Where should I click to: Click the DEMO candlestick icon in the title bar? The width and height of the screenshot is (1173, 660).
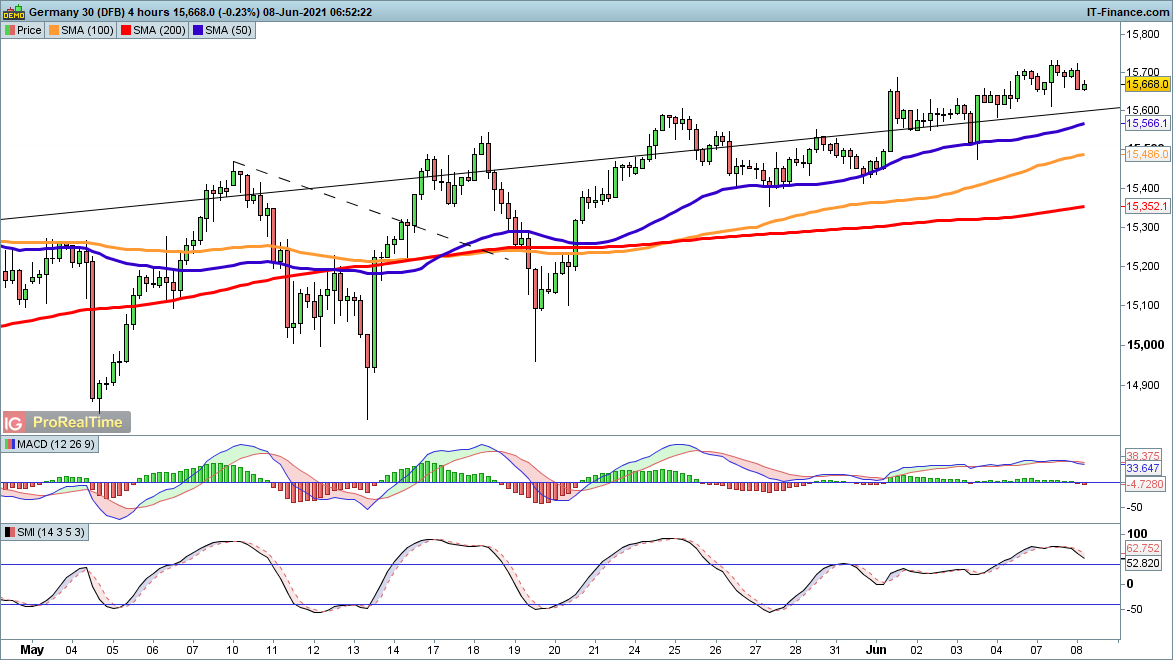pyautogui.click(x=14, y=11)
